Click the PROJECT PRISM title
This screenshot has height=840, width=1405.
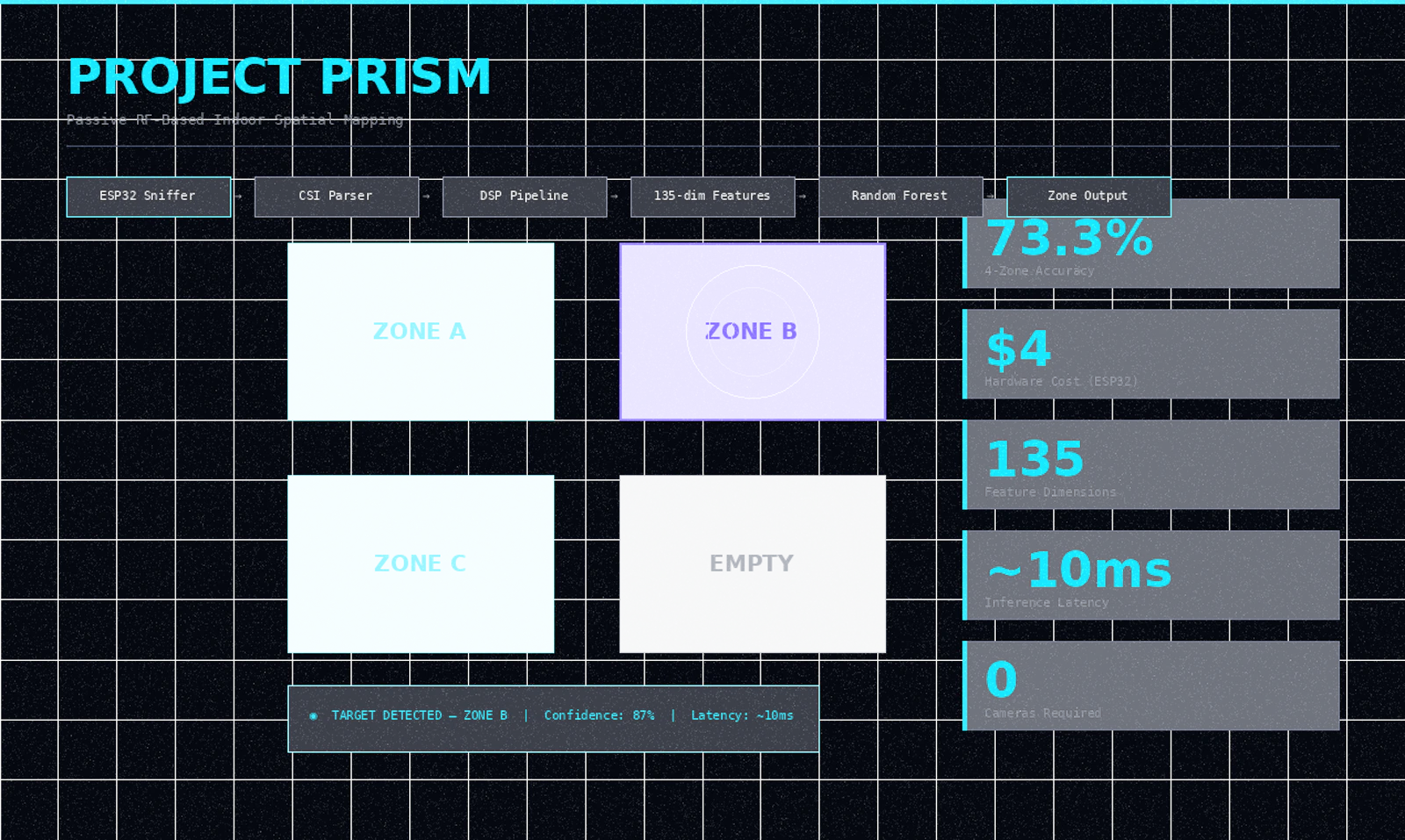279,77
